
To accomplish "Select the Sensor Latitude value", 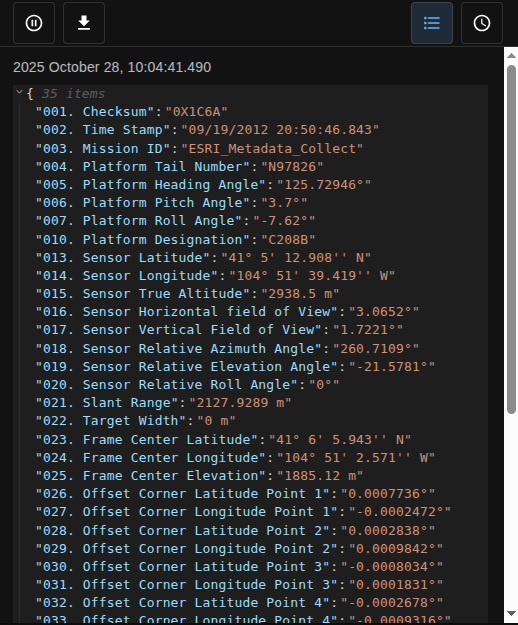I will tap(296, 257).
